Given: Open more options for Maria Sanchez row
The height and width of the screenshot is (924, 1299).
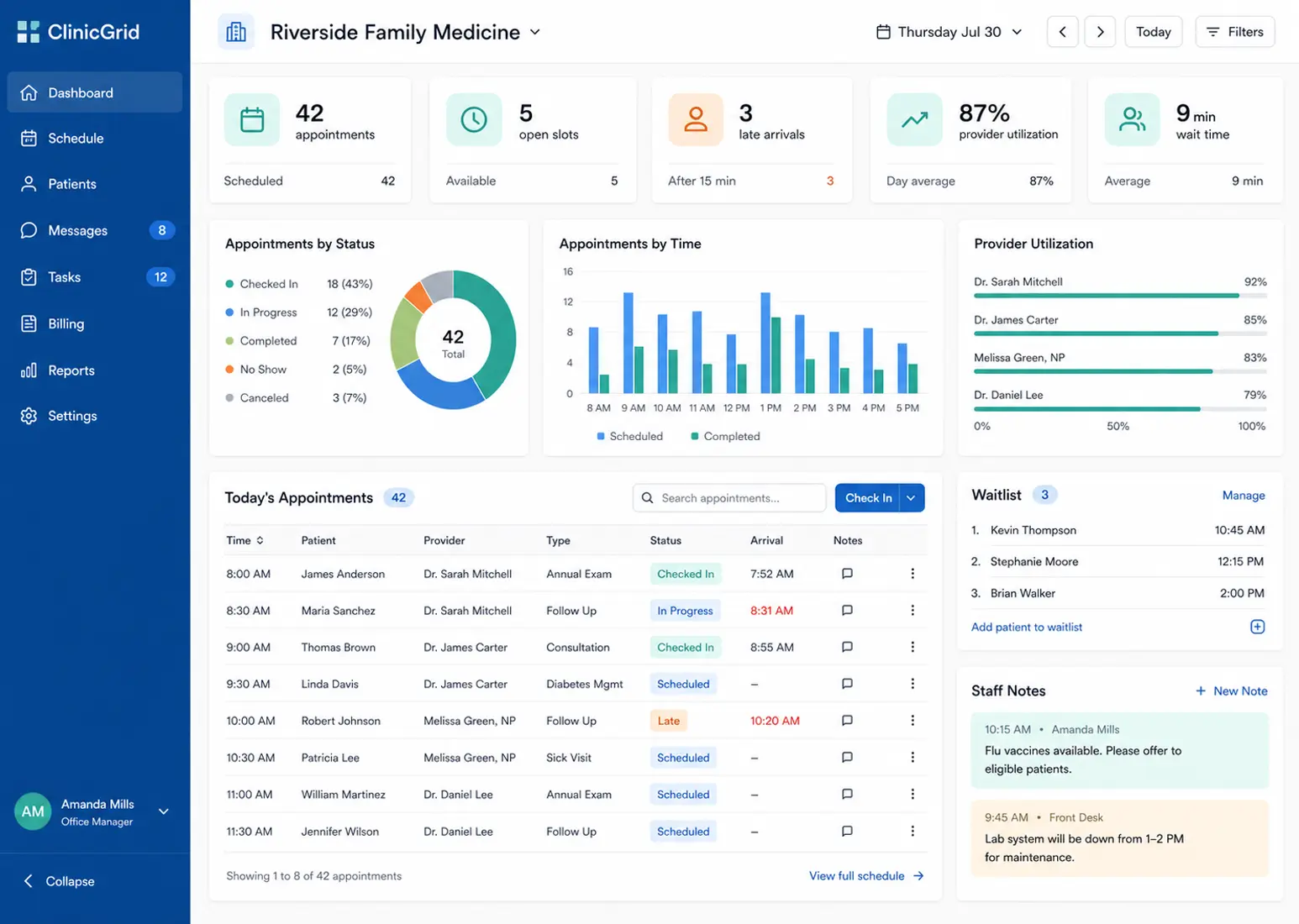Looking at the screenshot, I should point(912,611).
